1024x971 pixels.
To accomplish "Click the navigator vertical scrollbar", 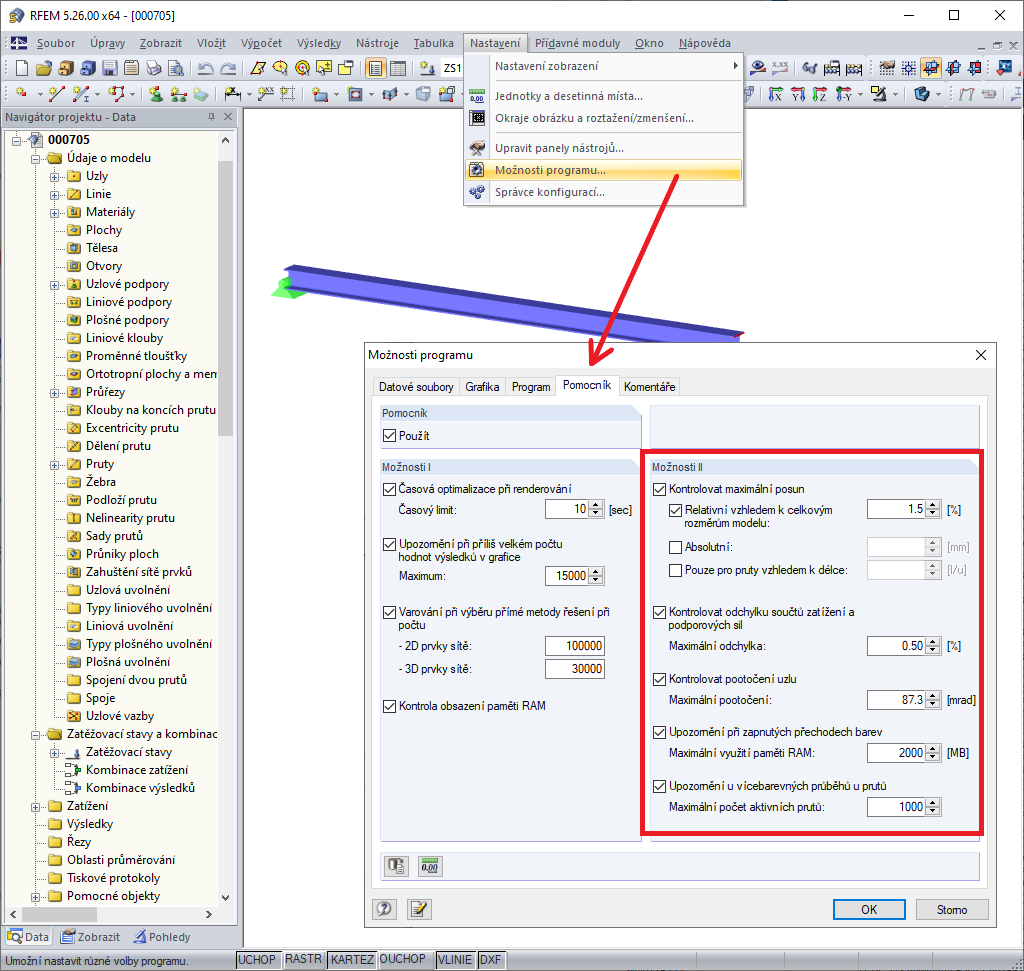I will pyautogui.click(x=225, y=297).
